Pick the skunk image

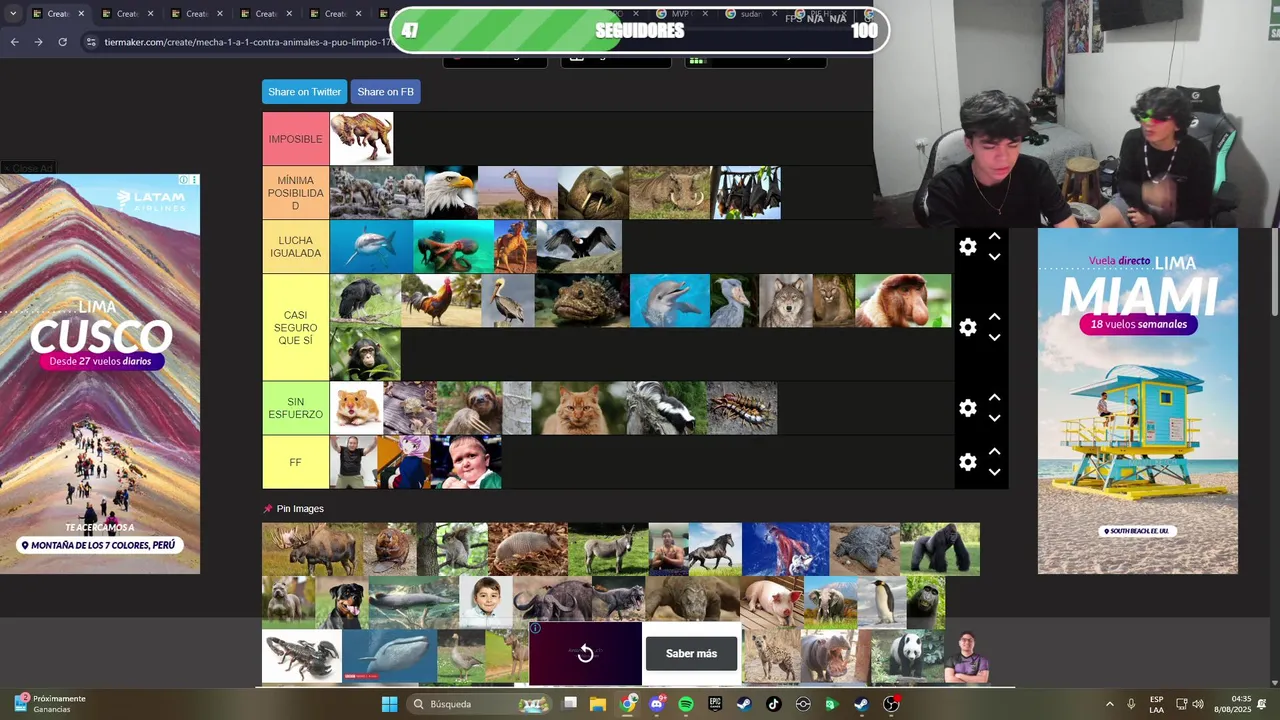click(x=666, y=408)
